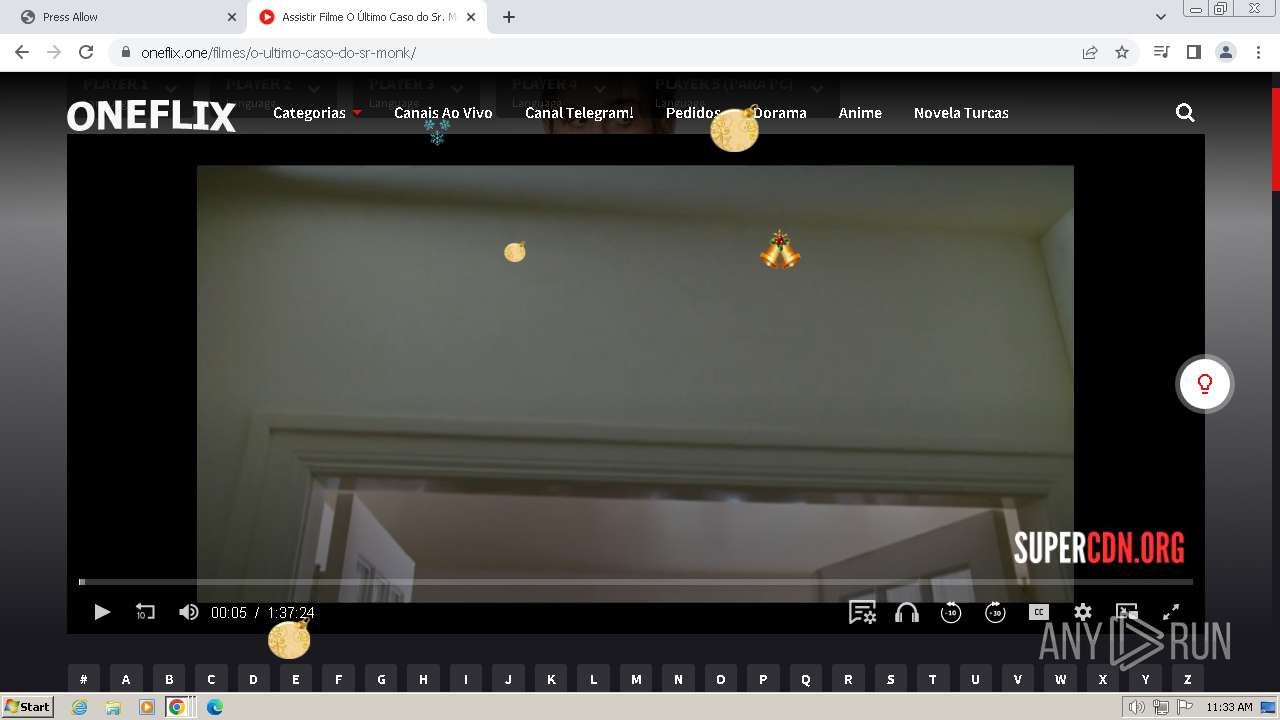
Task: Open Chrome three-dot menu
Action: click(x=1257, y=52)
